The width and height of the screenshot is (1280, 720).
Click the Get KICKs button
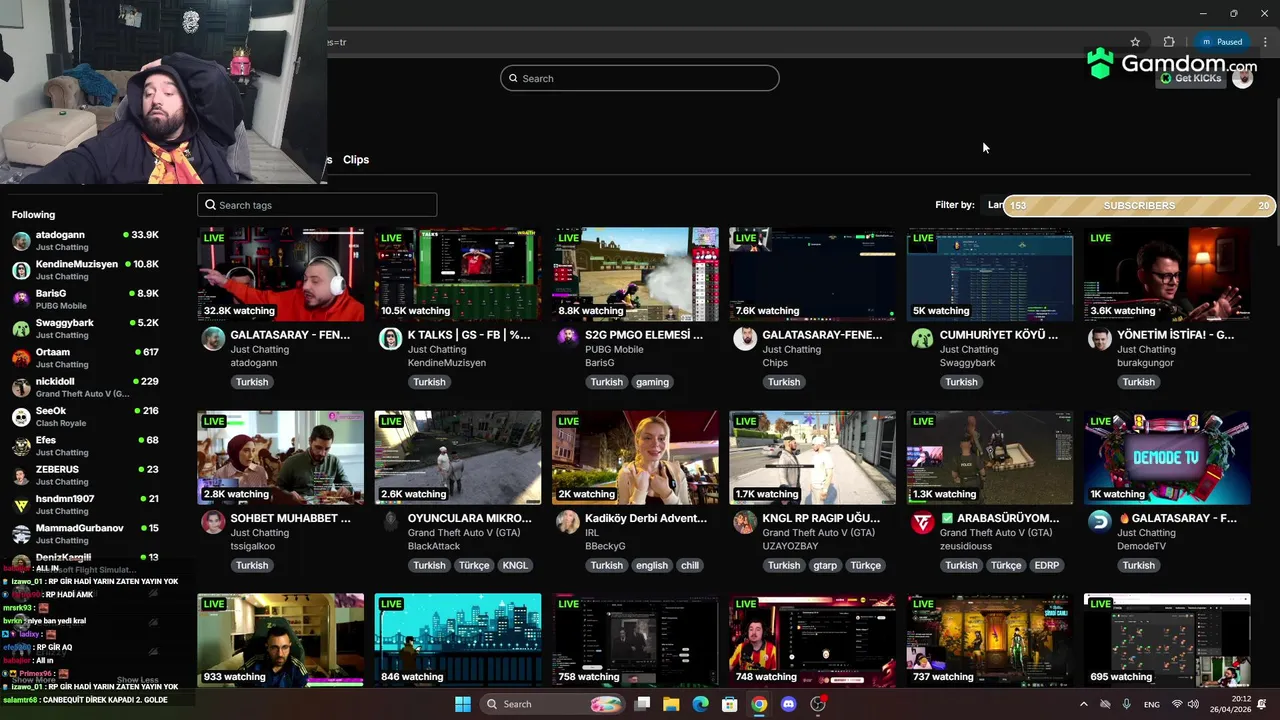tap(1190, 78)
